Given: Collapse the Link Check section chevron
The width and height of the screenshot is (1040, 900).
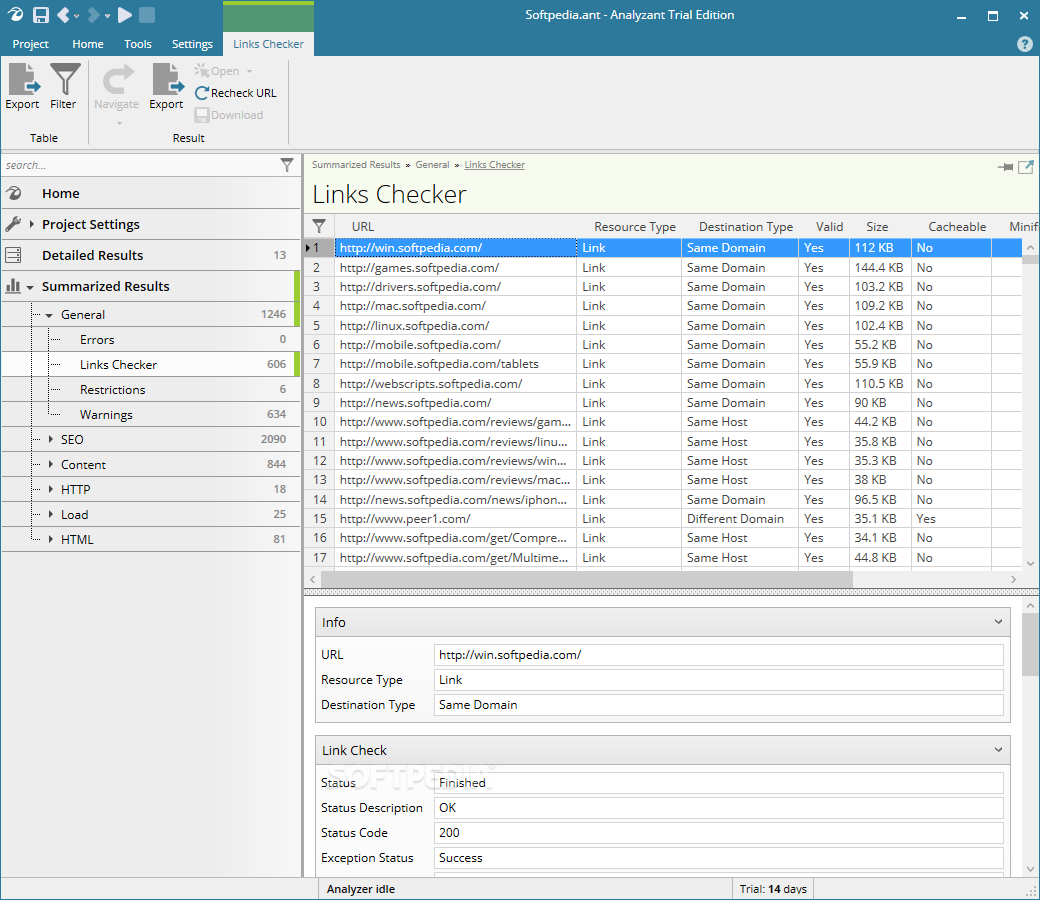Looking at the screenshot, I should [x=998, y=749].
